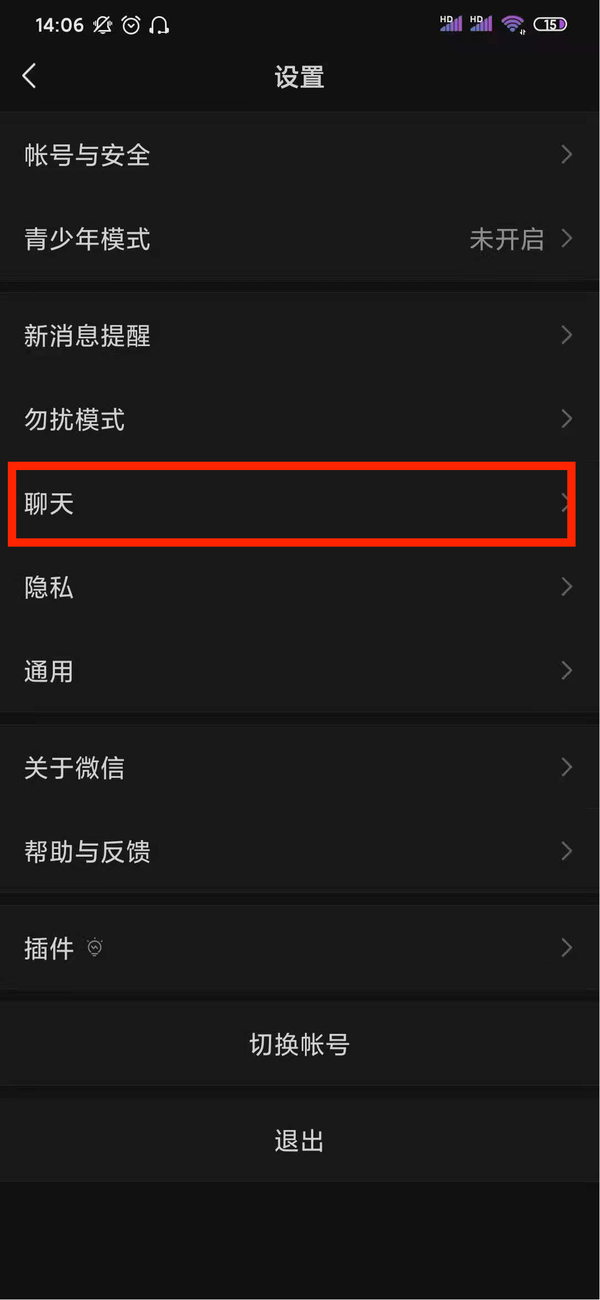Tap the headphones status bar icon
The width and height of the screenshot is (600, 1300).
[x=159, y=25]
